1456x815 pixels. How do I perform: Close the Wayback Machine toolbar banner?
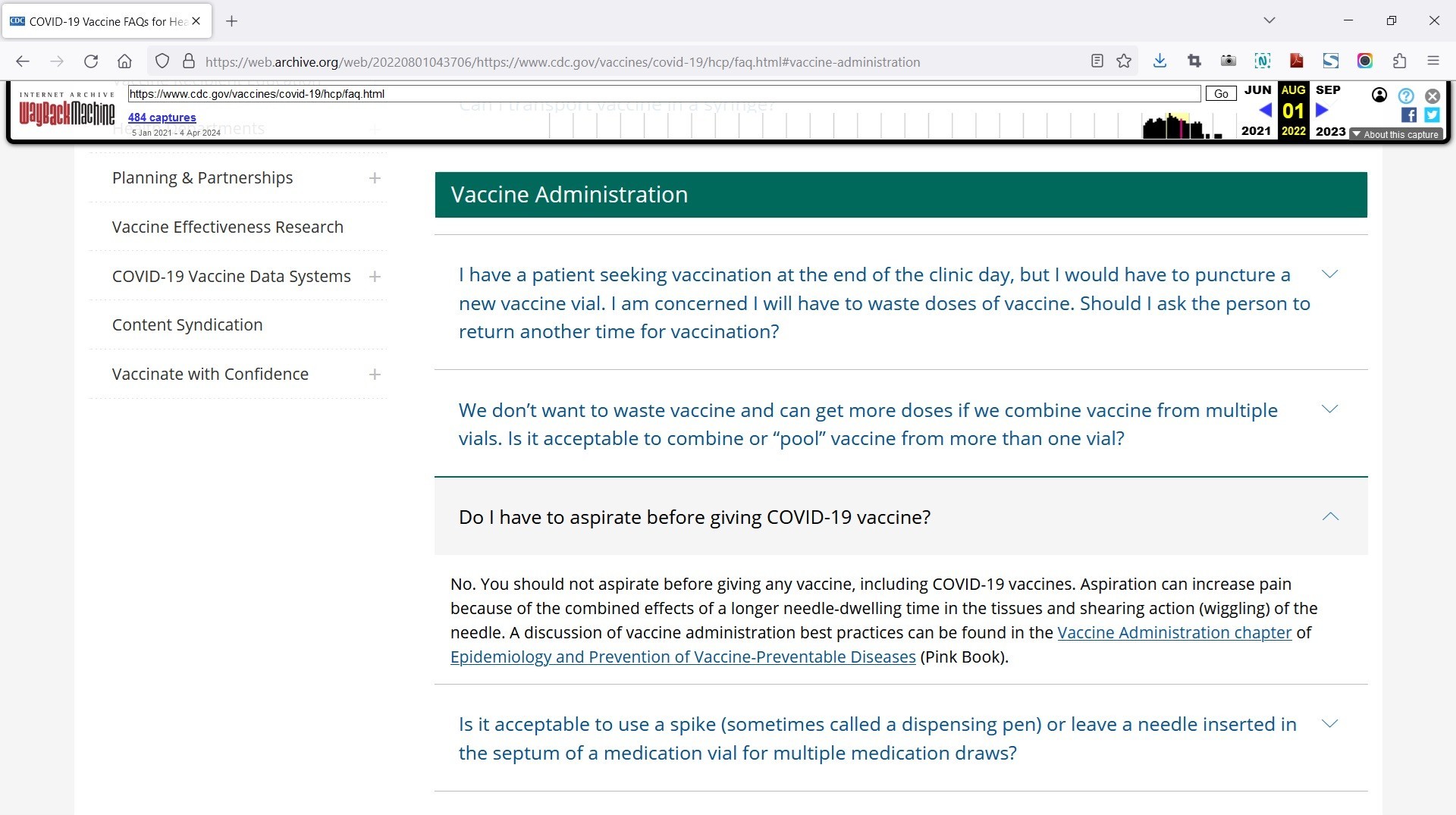coord(1432,96)
